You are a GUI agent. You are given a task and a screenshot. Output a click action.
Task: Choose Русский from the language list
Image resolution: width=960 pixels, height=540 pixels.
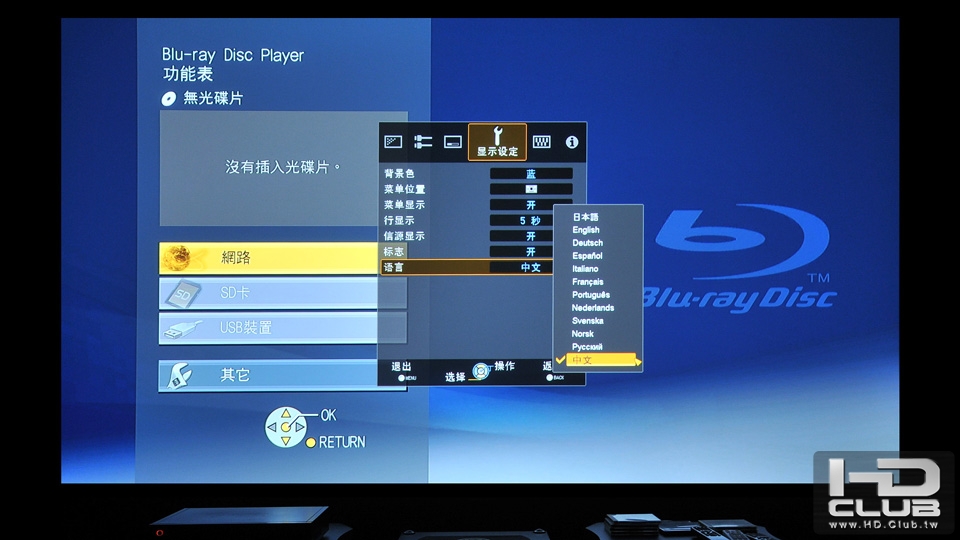(x=587, y=347)
